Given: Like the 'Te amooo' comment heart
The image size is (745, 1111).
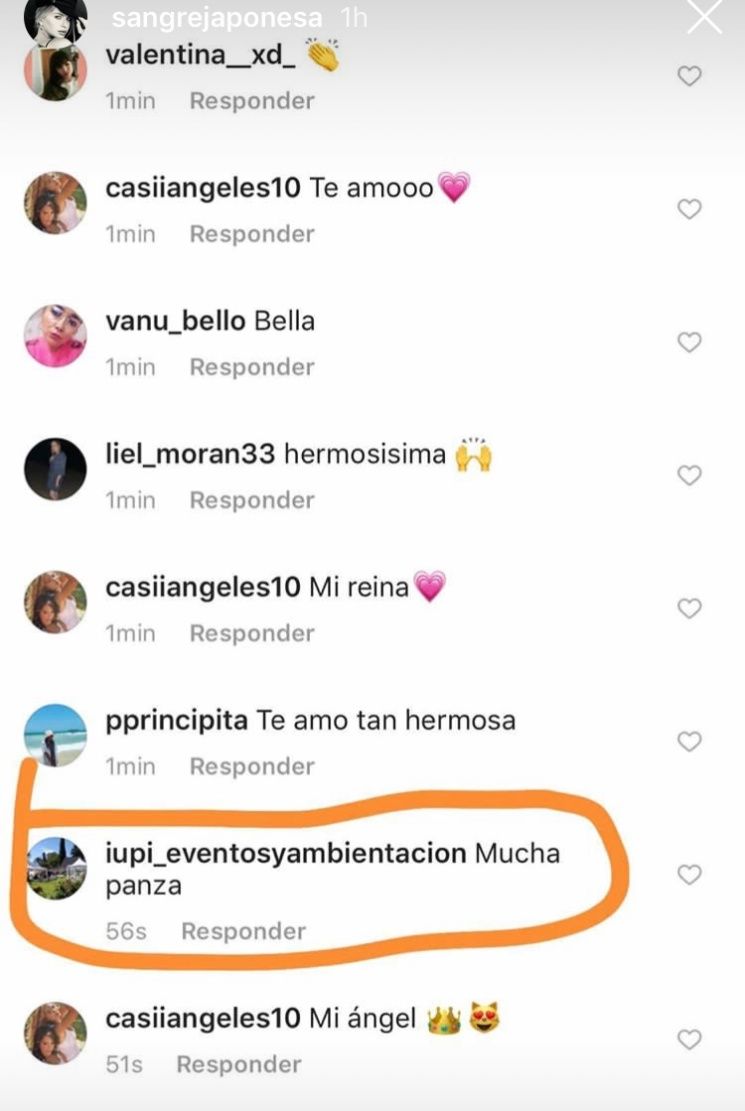Looking at the screenshot, I should pos(689,209).
